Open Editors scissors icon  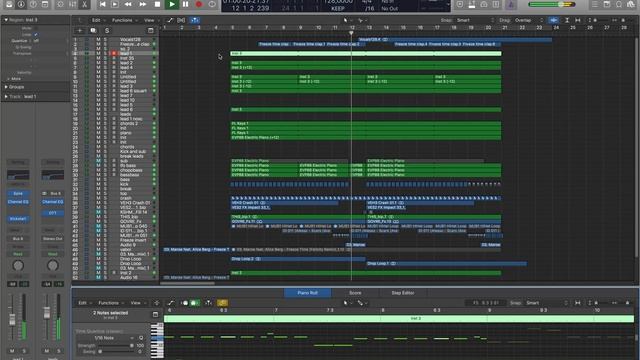84,4
